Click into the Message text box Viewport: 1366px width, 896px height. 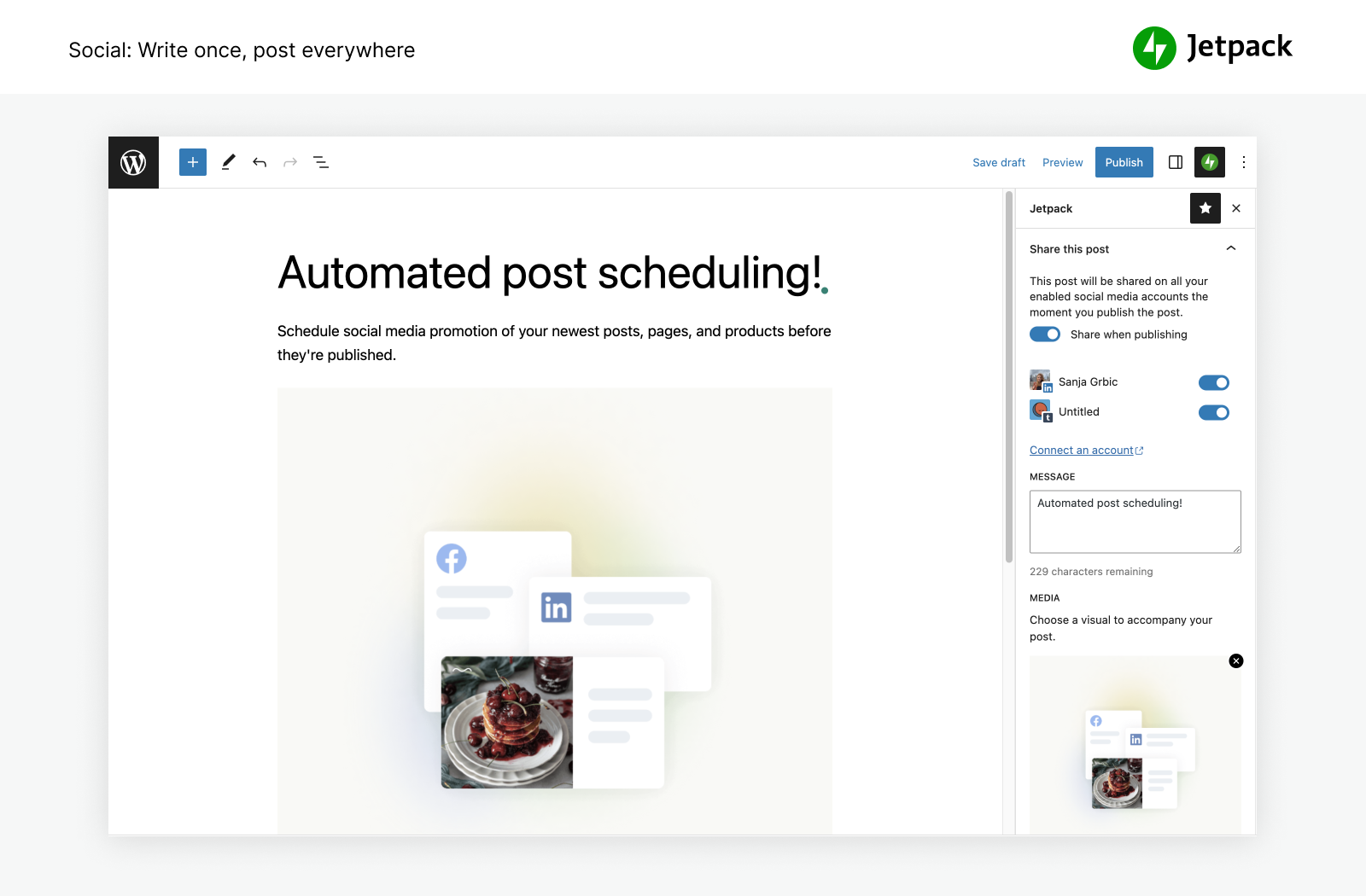(1135, 521)
